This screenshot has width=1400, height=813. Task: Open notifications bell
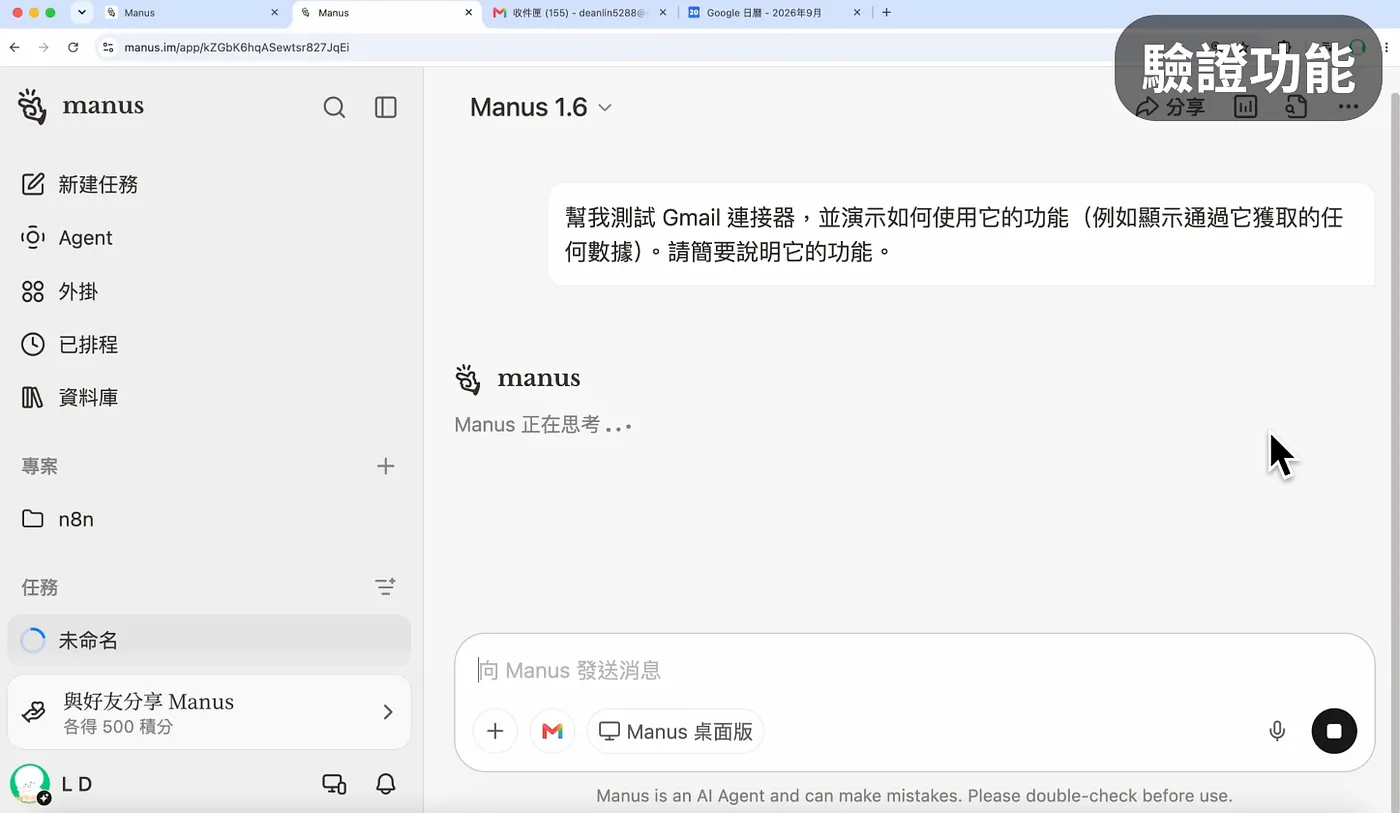coord(386,784)
